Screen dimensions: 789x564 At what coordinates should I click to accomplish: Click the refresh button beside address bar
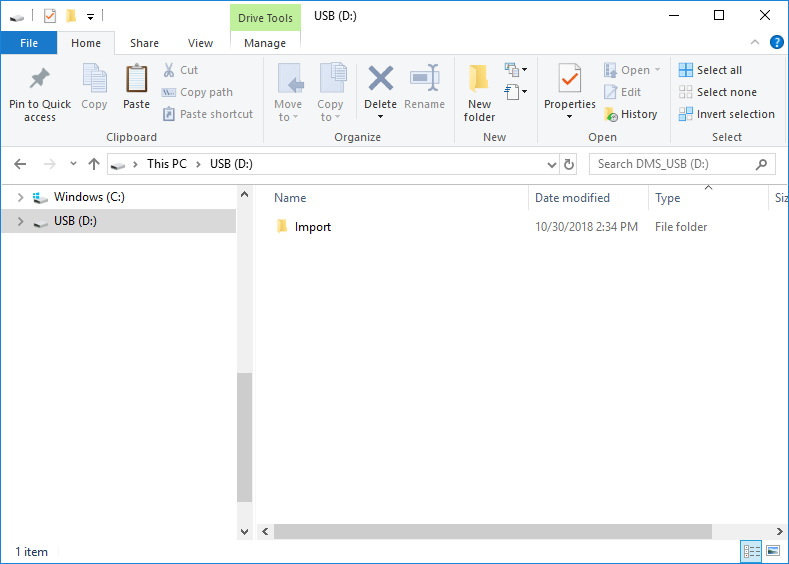(x=569, y=164)
